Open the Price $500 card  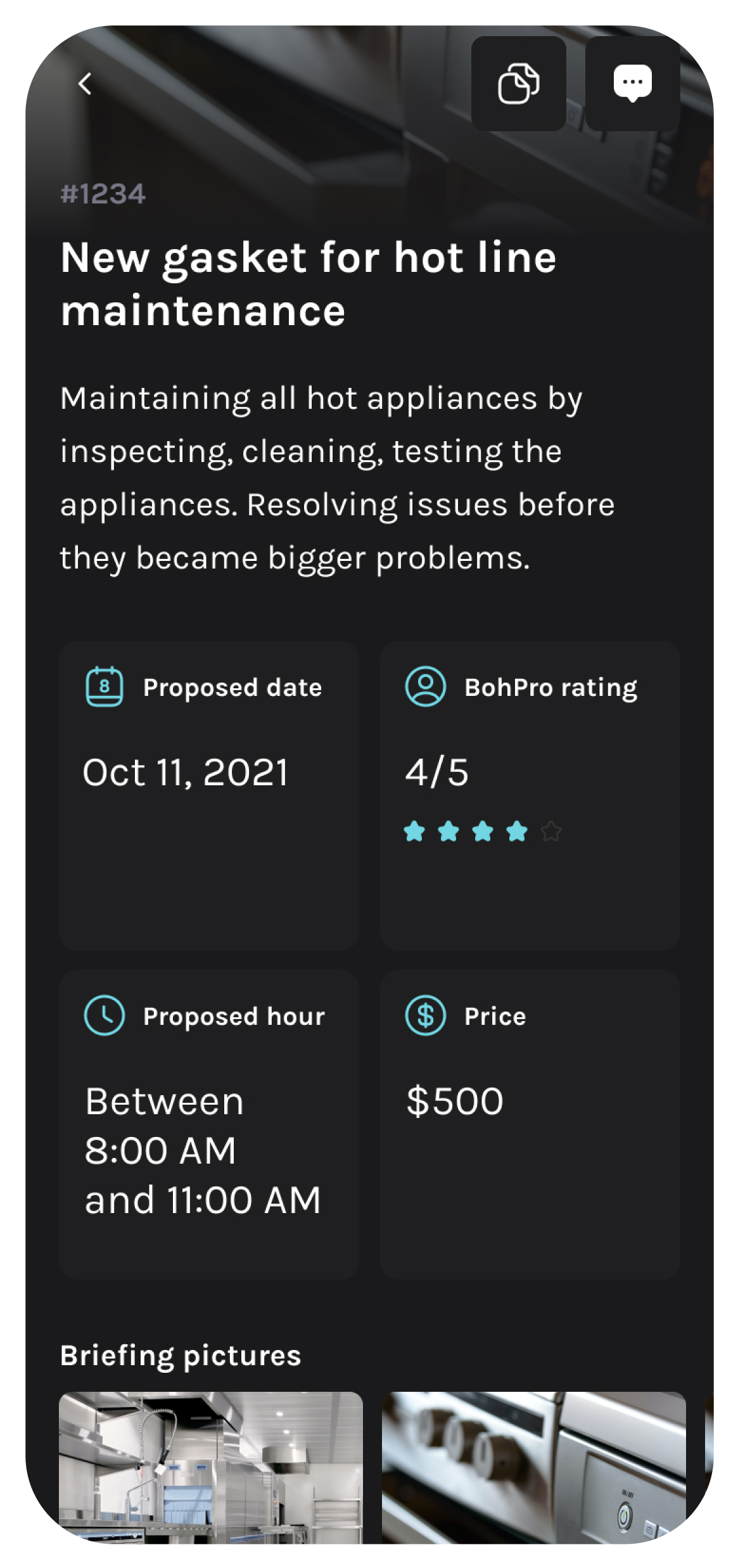[530, 1123]
